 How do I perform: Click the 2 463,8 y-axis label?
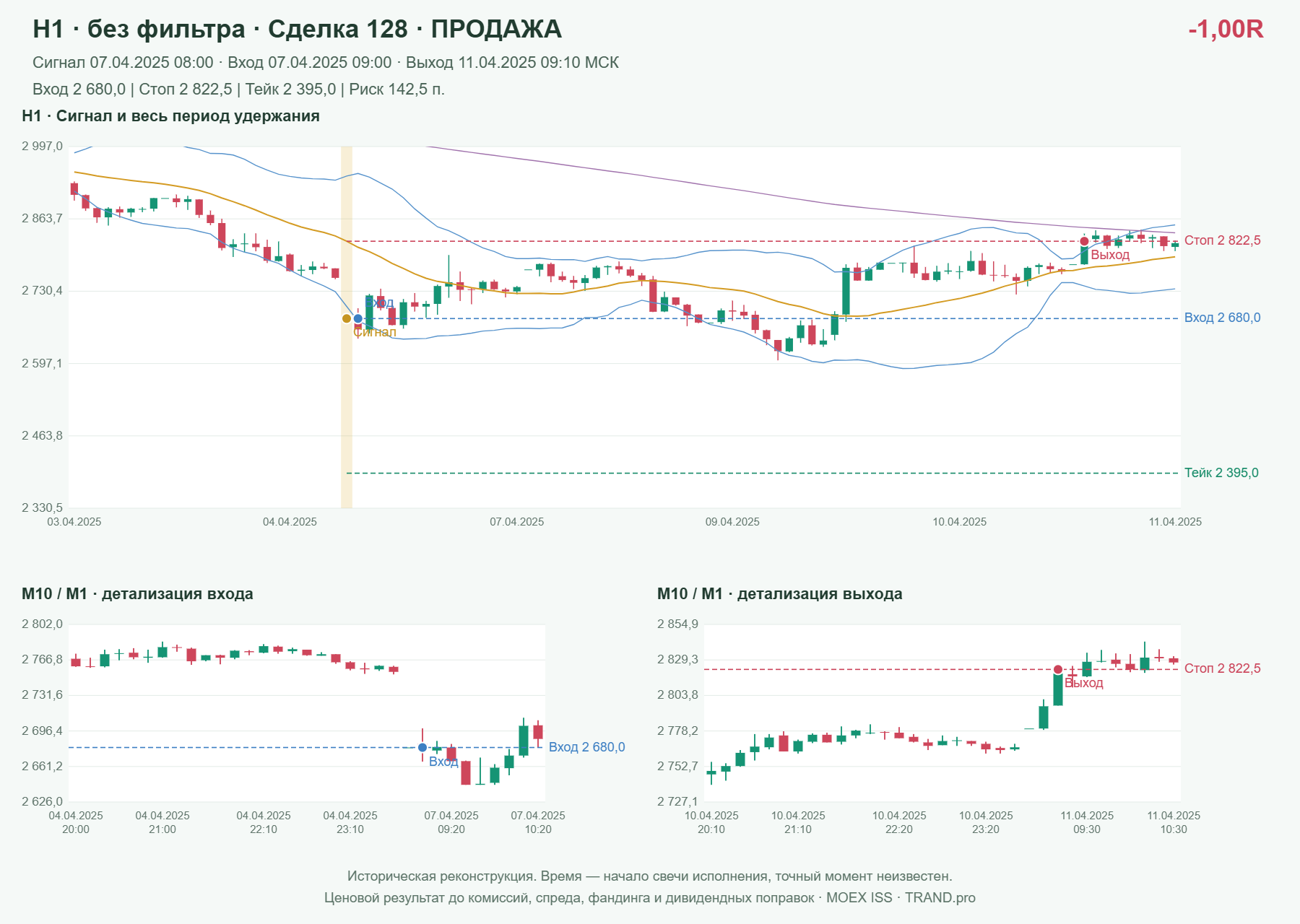pos(42,436)
